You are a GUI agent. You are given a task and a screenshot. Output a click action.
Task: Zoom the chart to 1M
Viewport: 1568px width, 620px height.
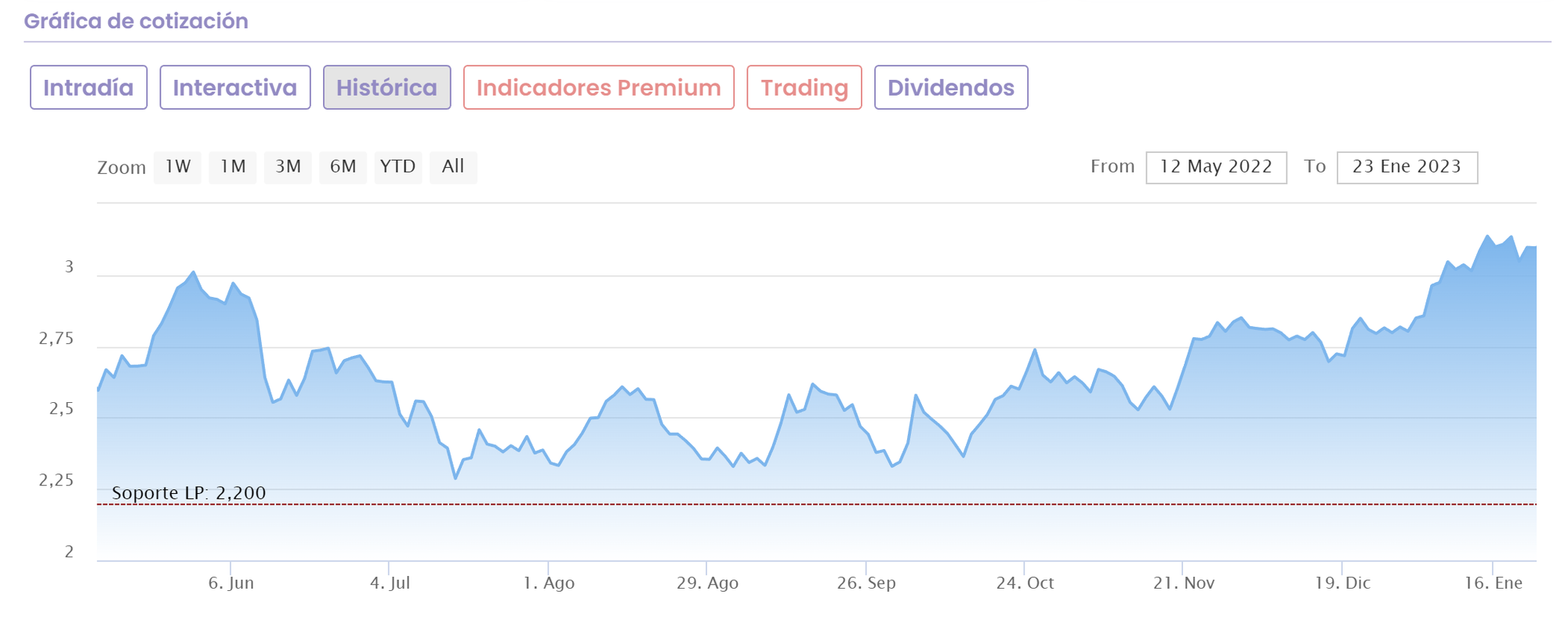233,167
